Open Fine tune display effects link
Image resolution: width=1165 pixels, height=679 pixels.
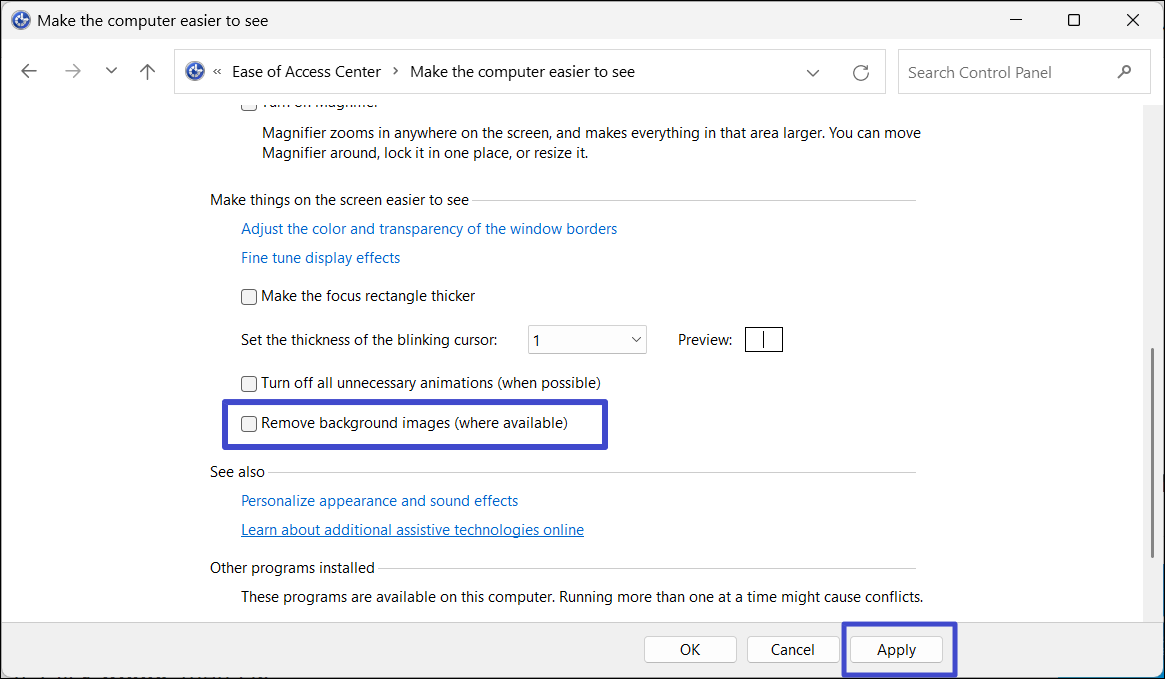point(320,258)
